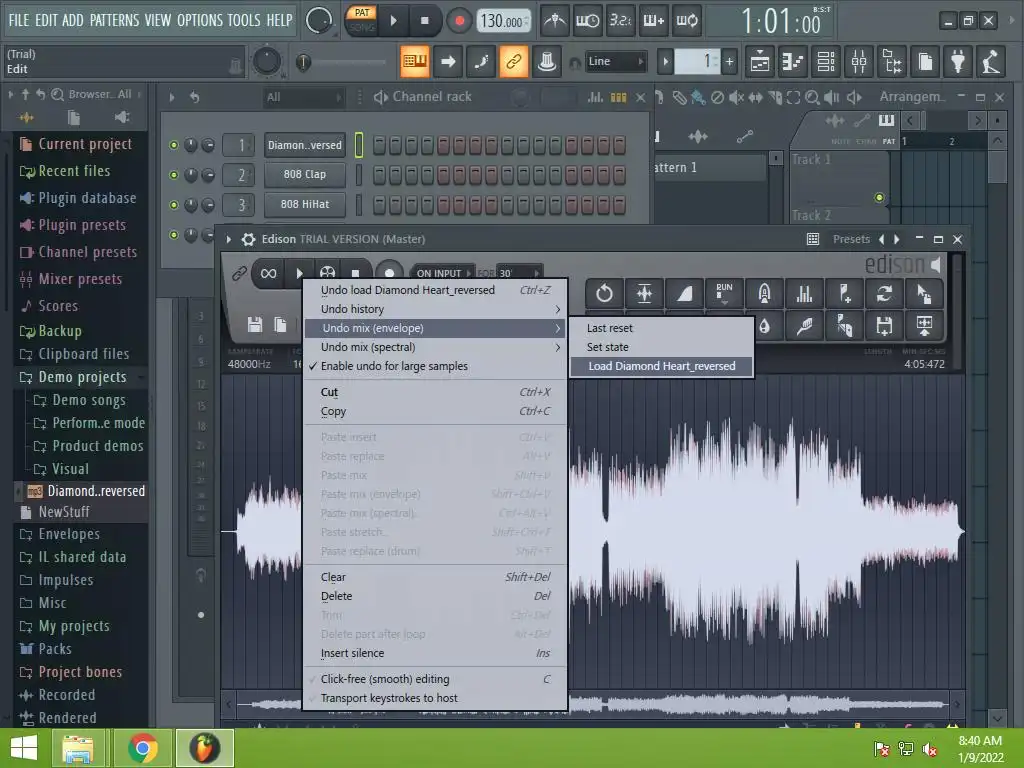1024x768 pixels.
Task: Toggle Edison infinite loop recording button
Action: tap(268, 273)
